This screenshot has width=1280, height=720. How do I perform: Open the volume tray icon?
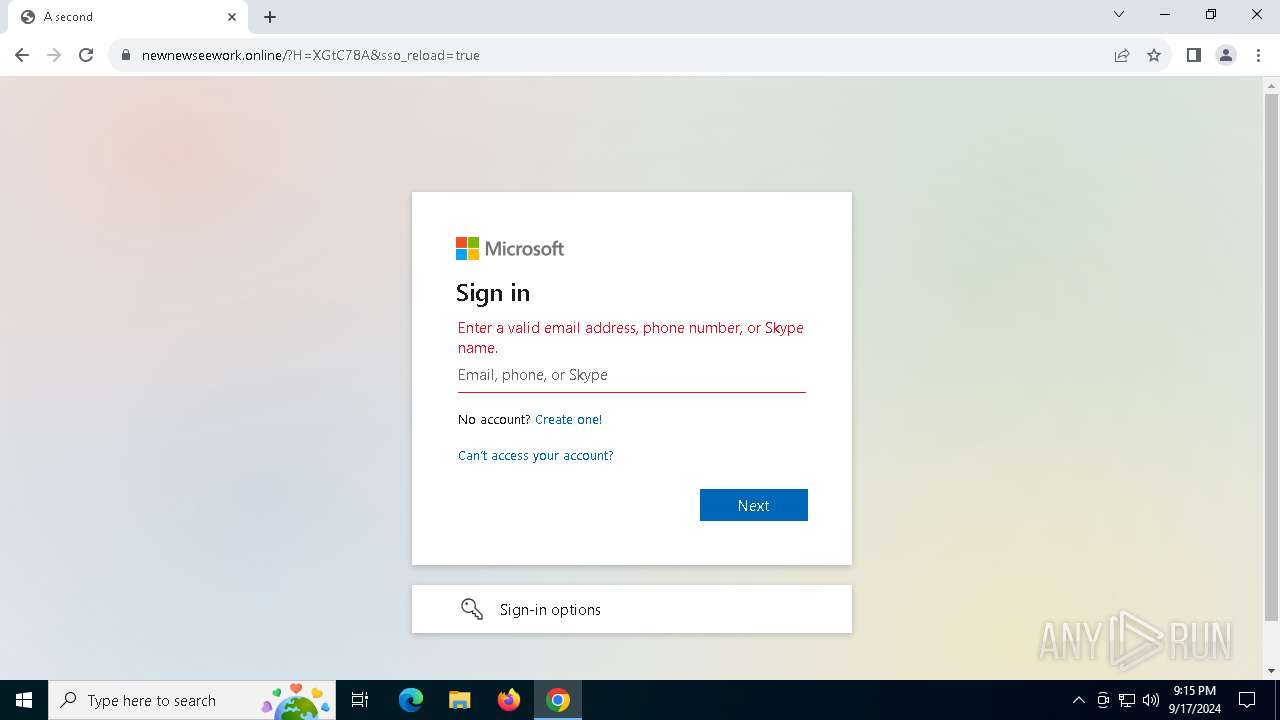pyautogui.click(x=1151, y=700)
